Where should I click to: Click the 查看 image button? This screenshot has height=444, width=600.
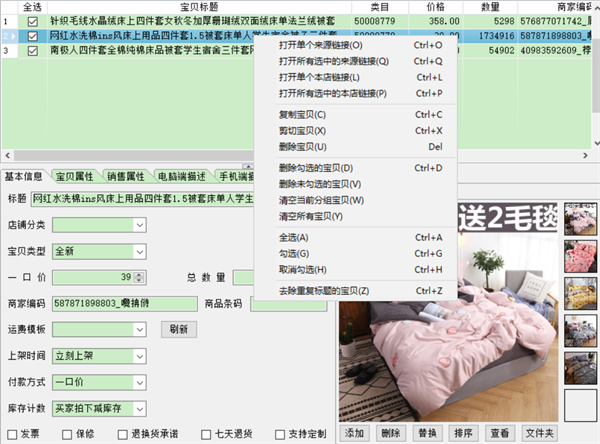click(x=500, y=433)
